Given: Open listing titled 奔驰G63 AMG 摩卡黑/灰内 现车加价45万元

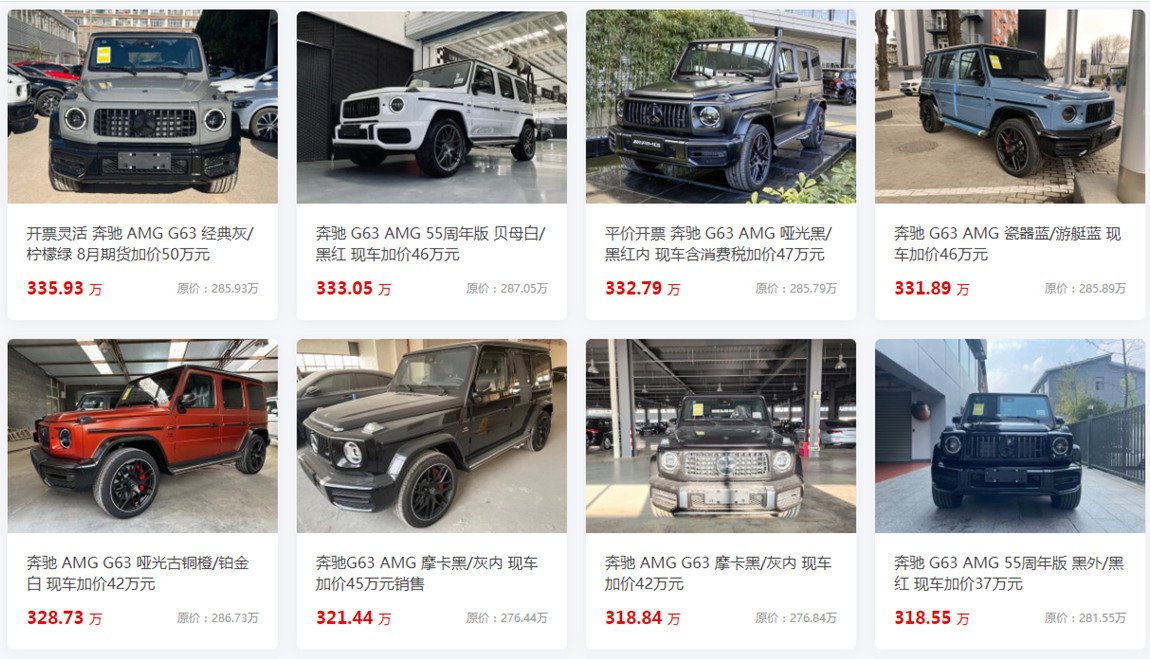Looking at the screenshot, I should tap(427, 573).
